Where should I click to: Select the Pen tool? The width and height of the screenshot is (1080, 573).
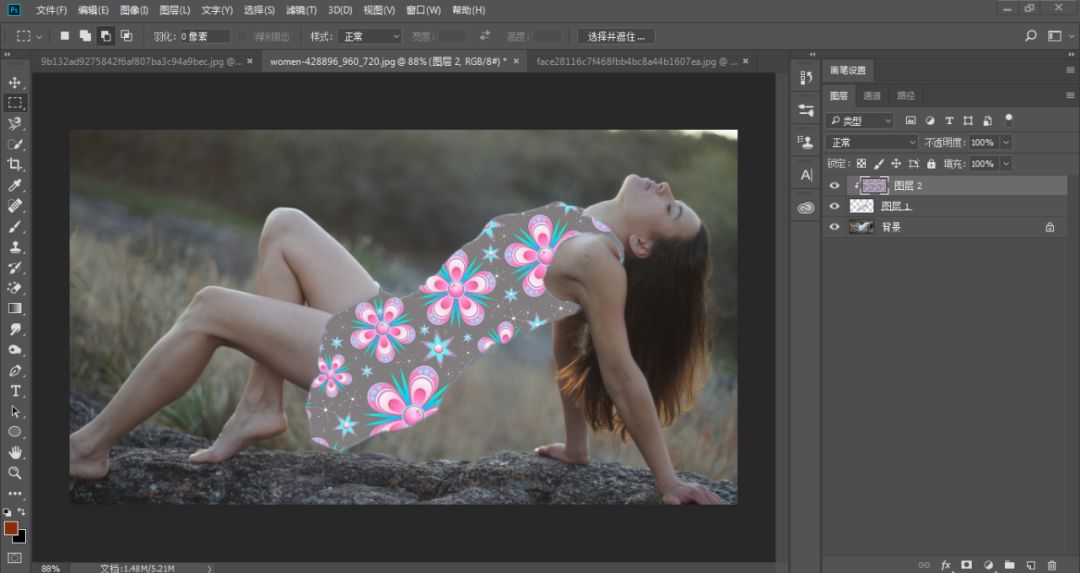[14, 371]
